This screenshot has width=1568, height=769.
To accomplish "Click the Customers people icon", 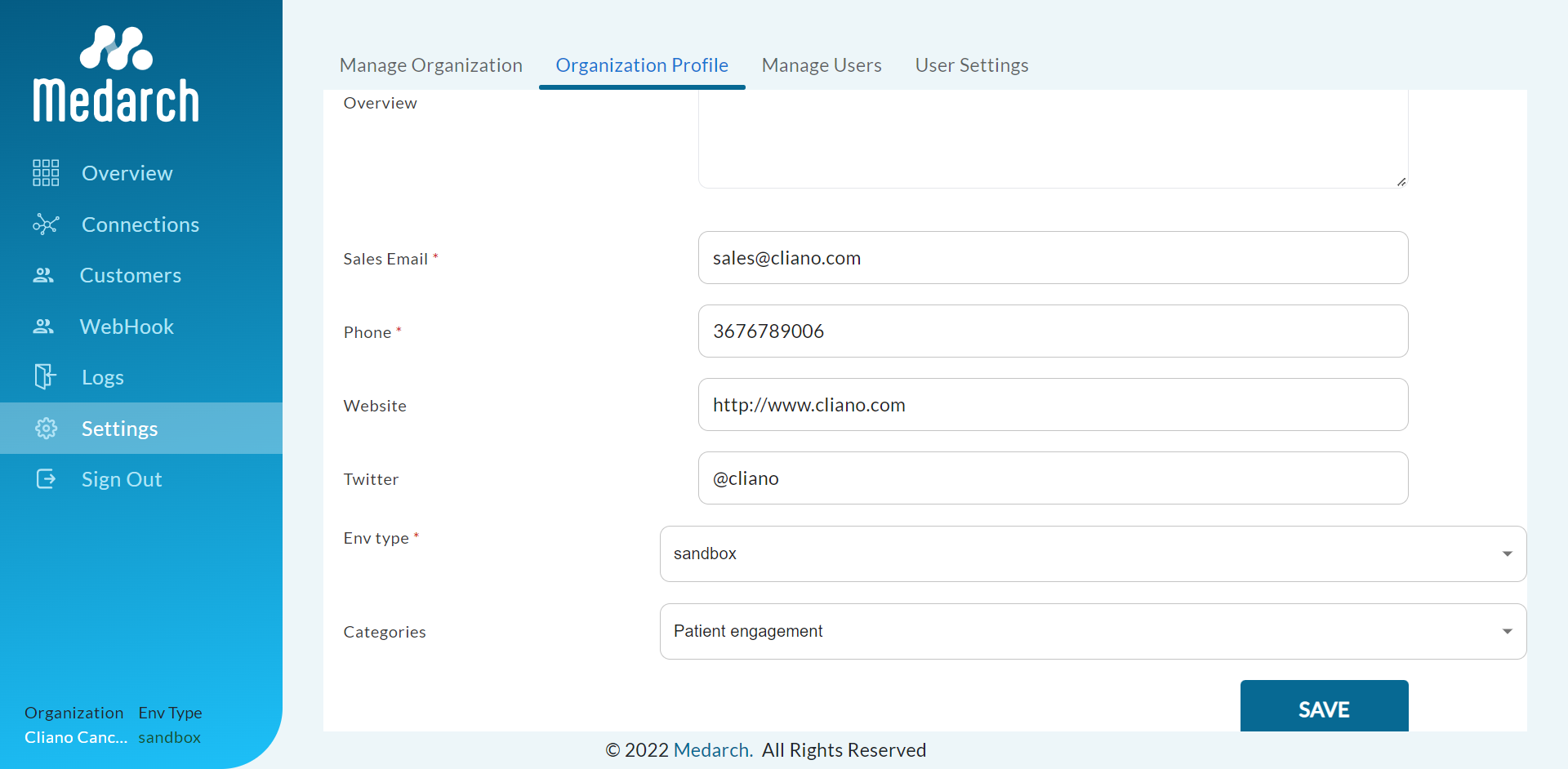I will (x=43, y=276).
